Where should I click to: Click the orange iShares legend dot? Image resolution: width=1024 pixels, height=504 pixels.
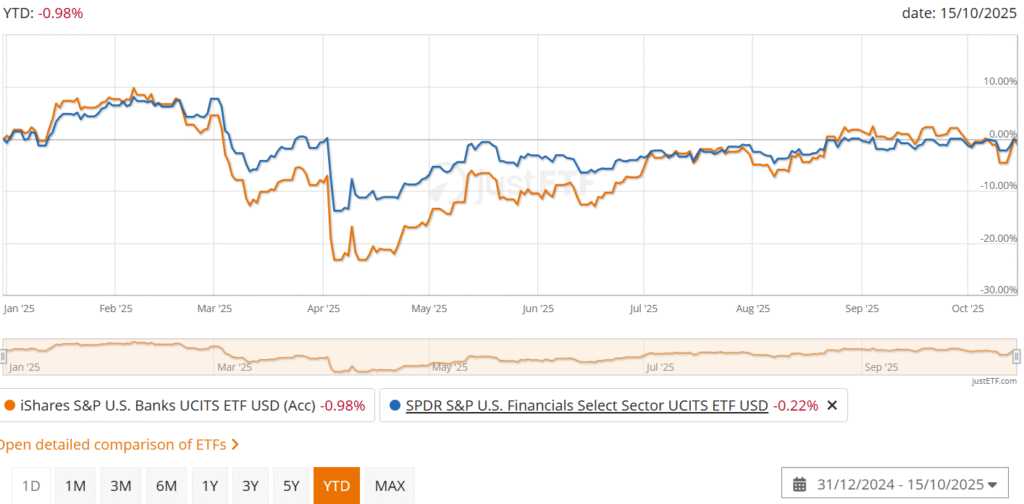click(x=9, y=406)
